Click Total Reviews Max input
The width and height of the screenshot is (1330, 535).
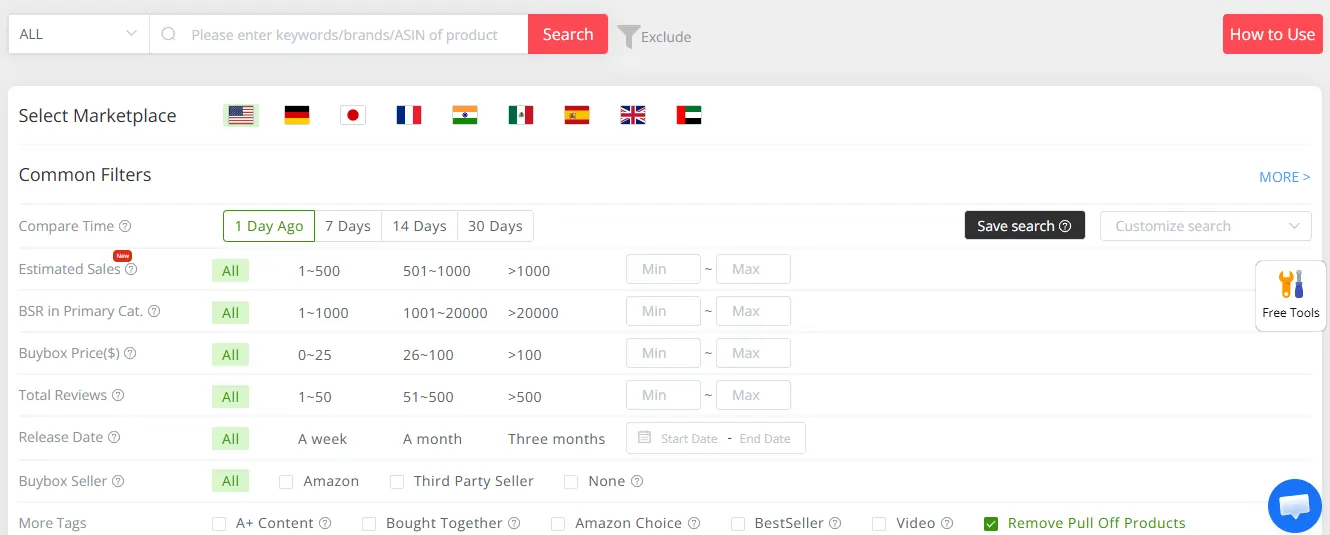tap(753, 395)
